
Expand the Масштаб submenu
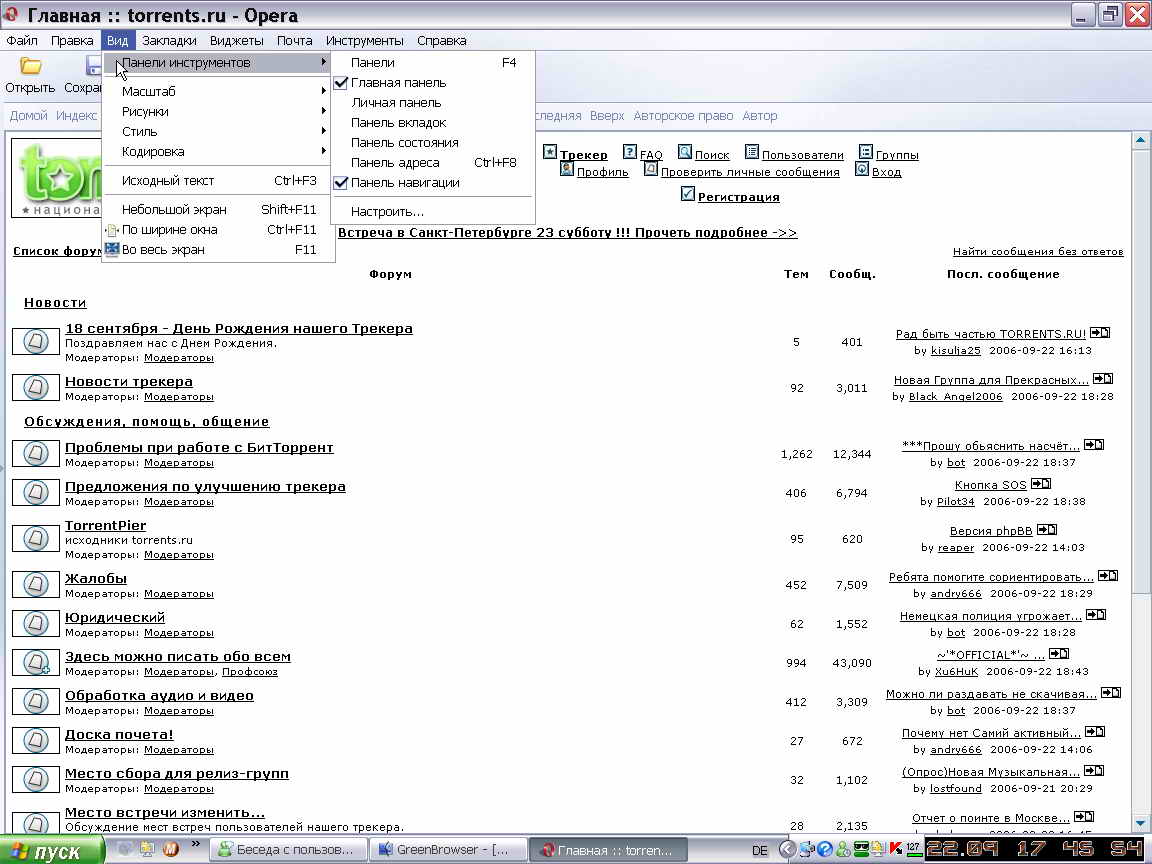tap(218, 92)
